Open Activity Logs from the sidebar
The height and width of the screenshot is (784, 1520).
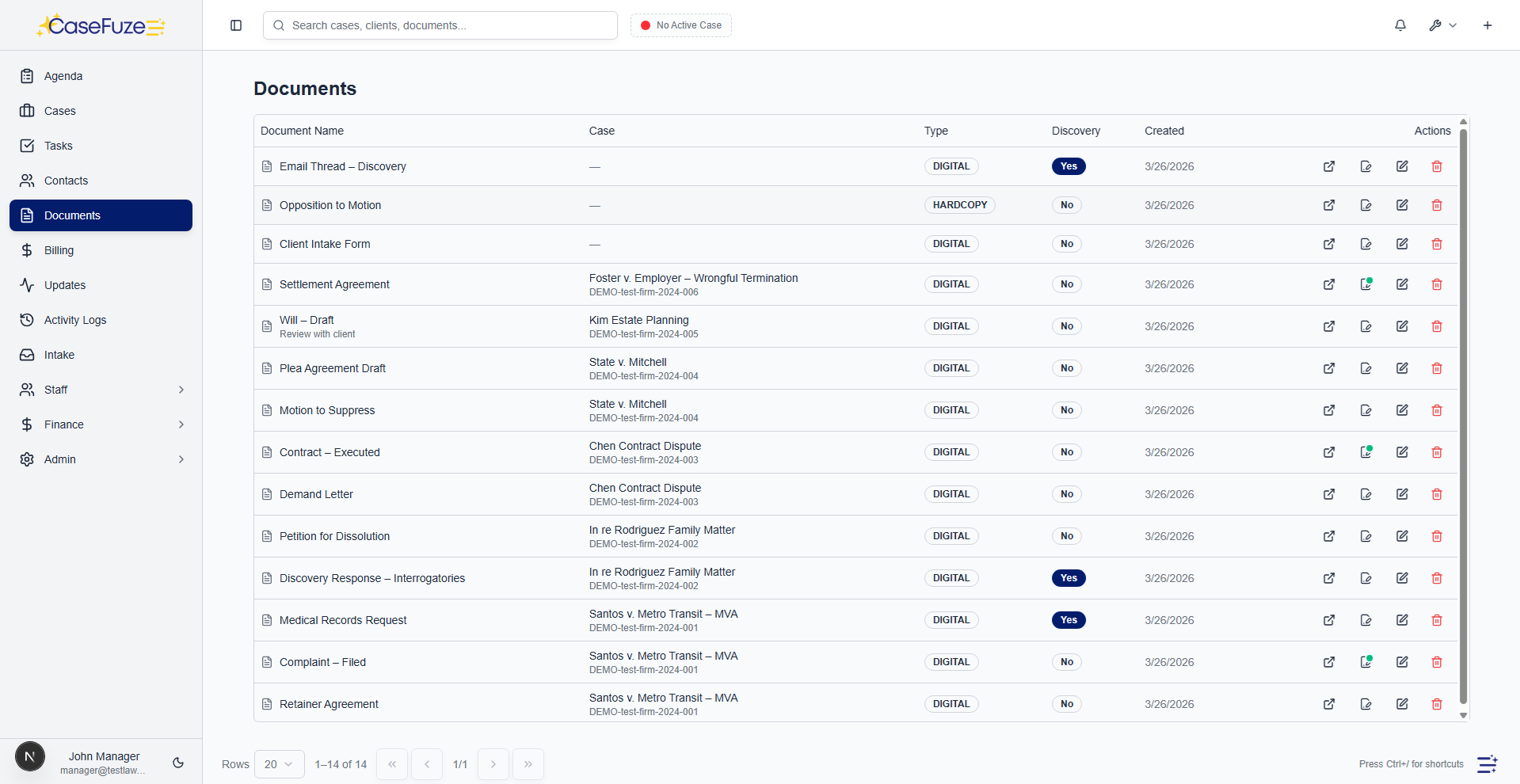tap(75, 320)
